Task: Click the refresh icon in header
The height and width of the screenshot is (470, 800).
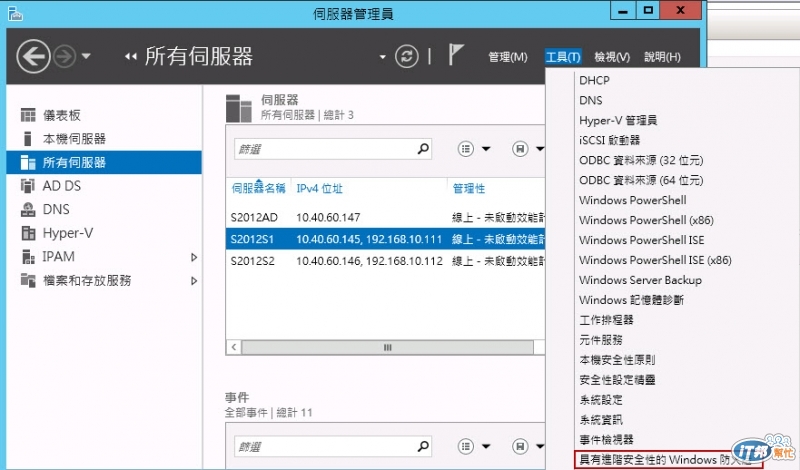Action: tap(407, 56)
